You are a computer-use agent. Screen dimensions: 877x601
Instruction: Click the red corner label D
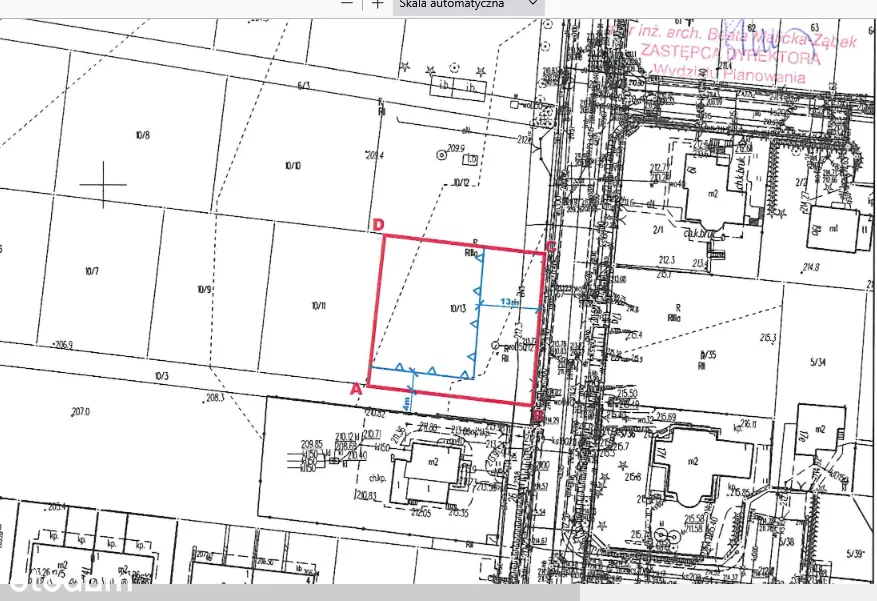click(378, 225)
